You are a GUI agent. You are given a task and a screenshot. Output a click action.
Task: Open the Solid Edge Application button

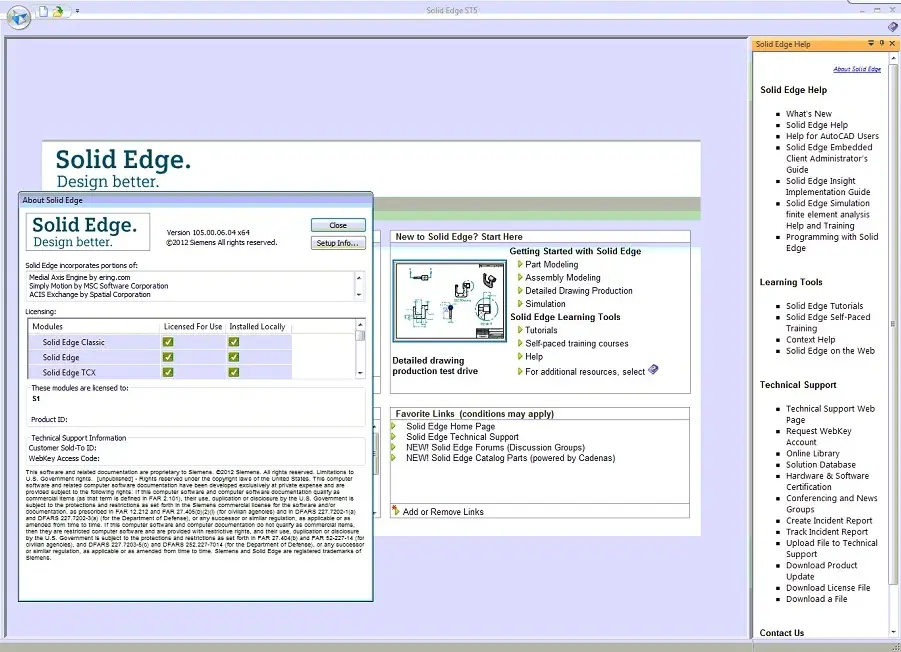pyautogui.click(x=18, y=17)
